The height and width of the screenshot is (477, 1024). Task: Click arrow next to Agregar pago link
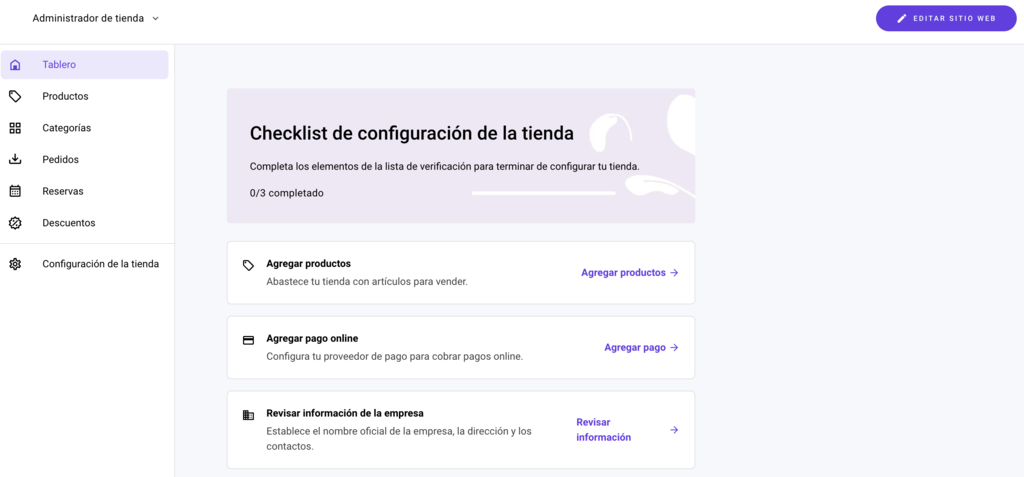674,348
